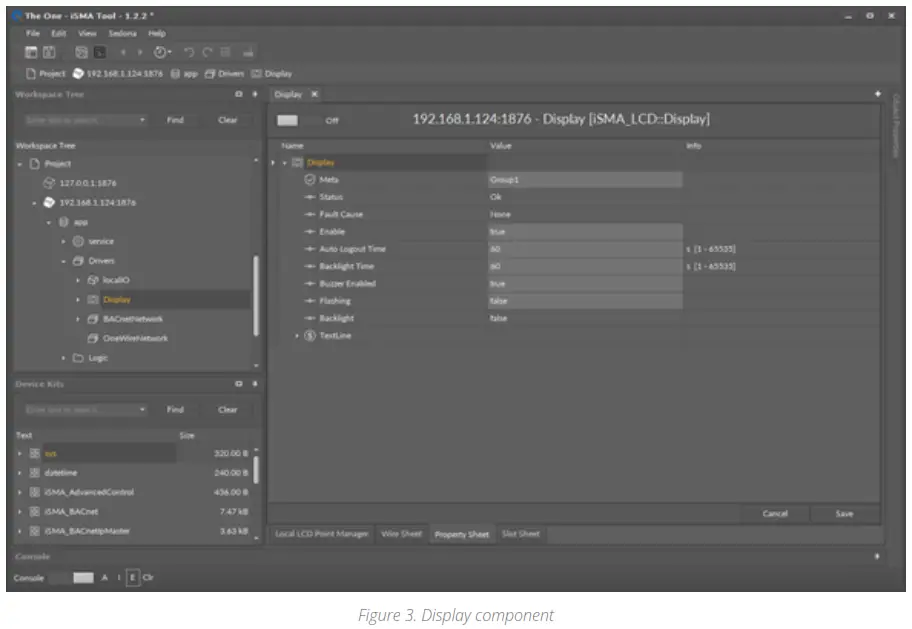Click the Save button

[x=845, y=514]
